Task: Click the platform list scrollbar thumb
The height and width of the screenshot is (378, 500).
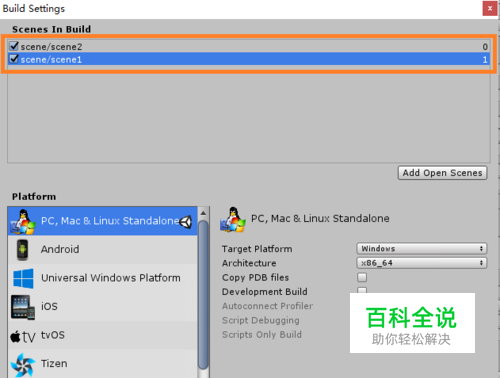Action: (203, 295)
